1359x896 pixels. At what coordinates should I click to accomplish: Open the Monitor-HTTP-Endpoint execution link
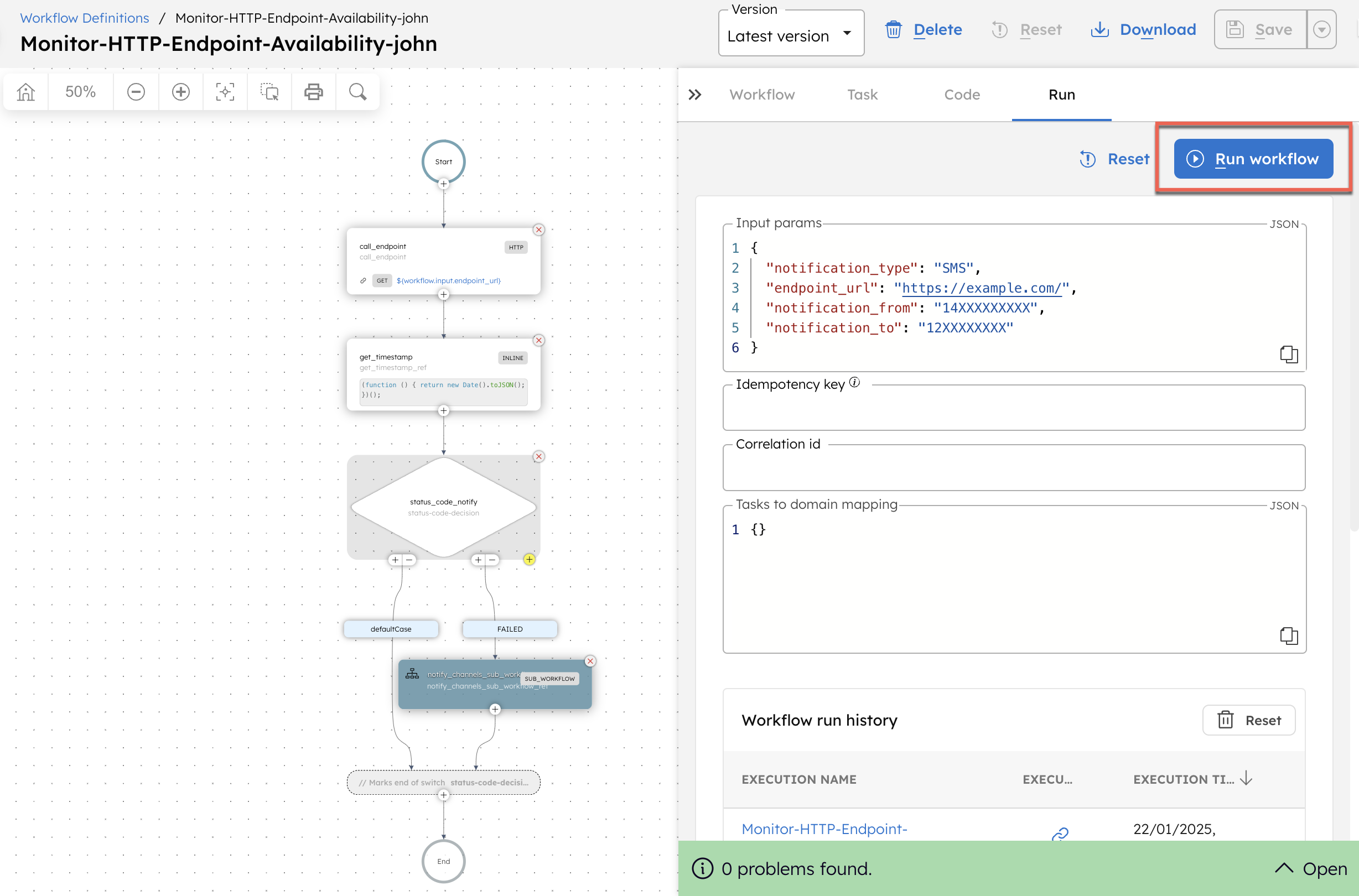click(824, 829)
